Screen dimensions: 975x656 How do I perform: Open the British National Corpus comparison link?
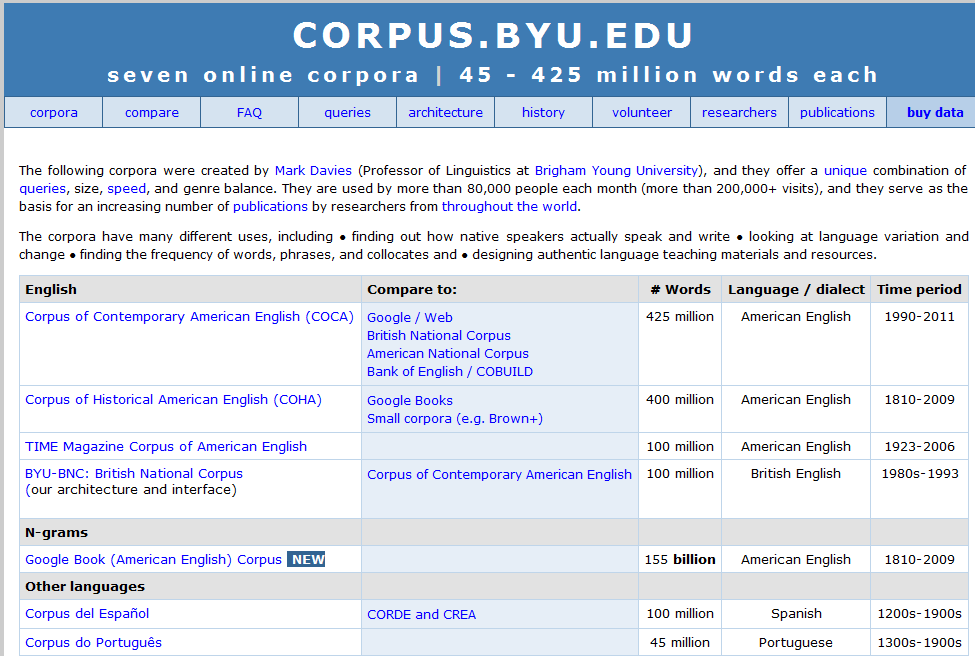coord(439,335)
